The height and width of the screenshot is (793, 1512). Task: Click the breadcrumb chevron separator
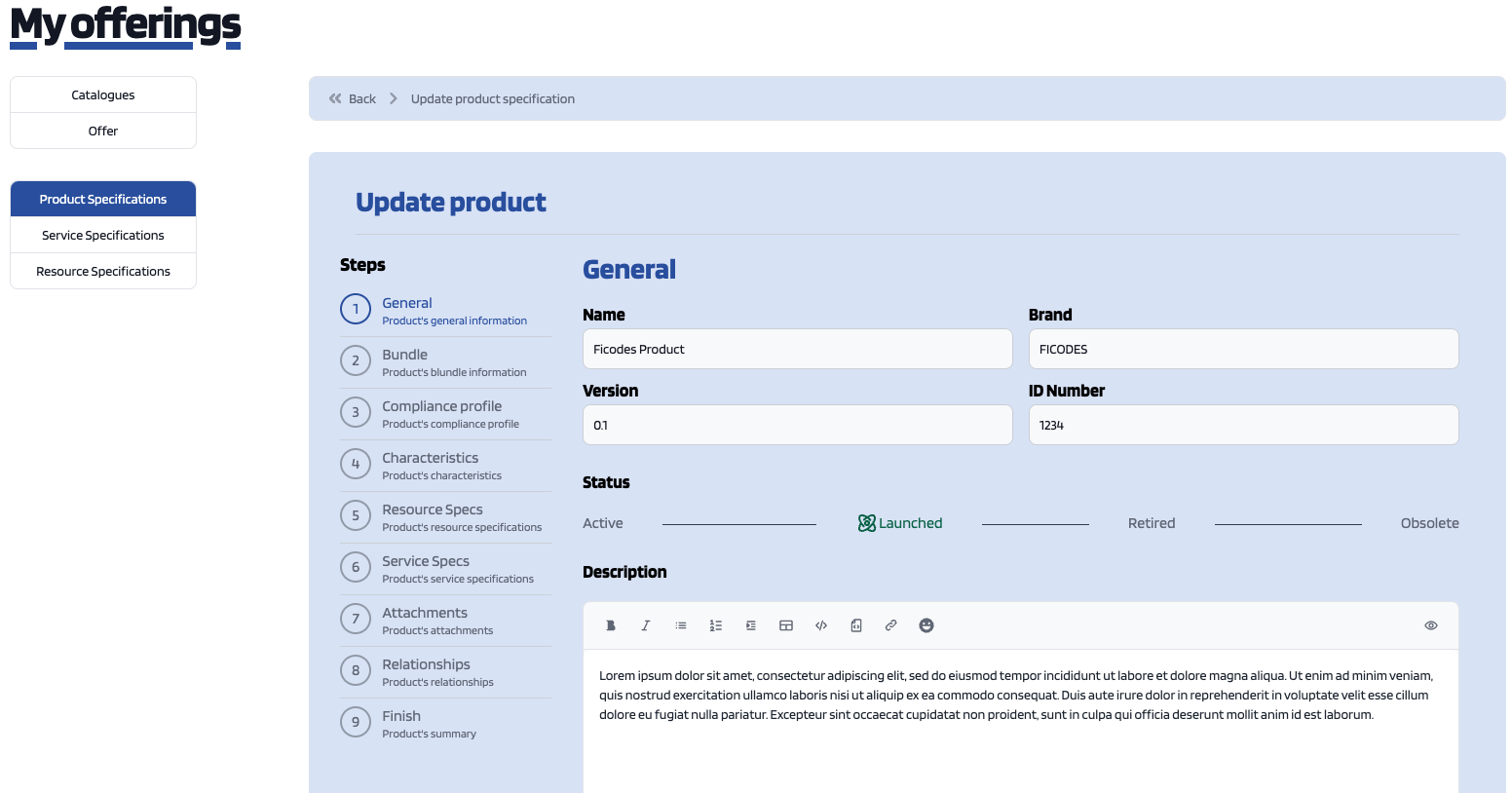point(394,98)
